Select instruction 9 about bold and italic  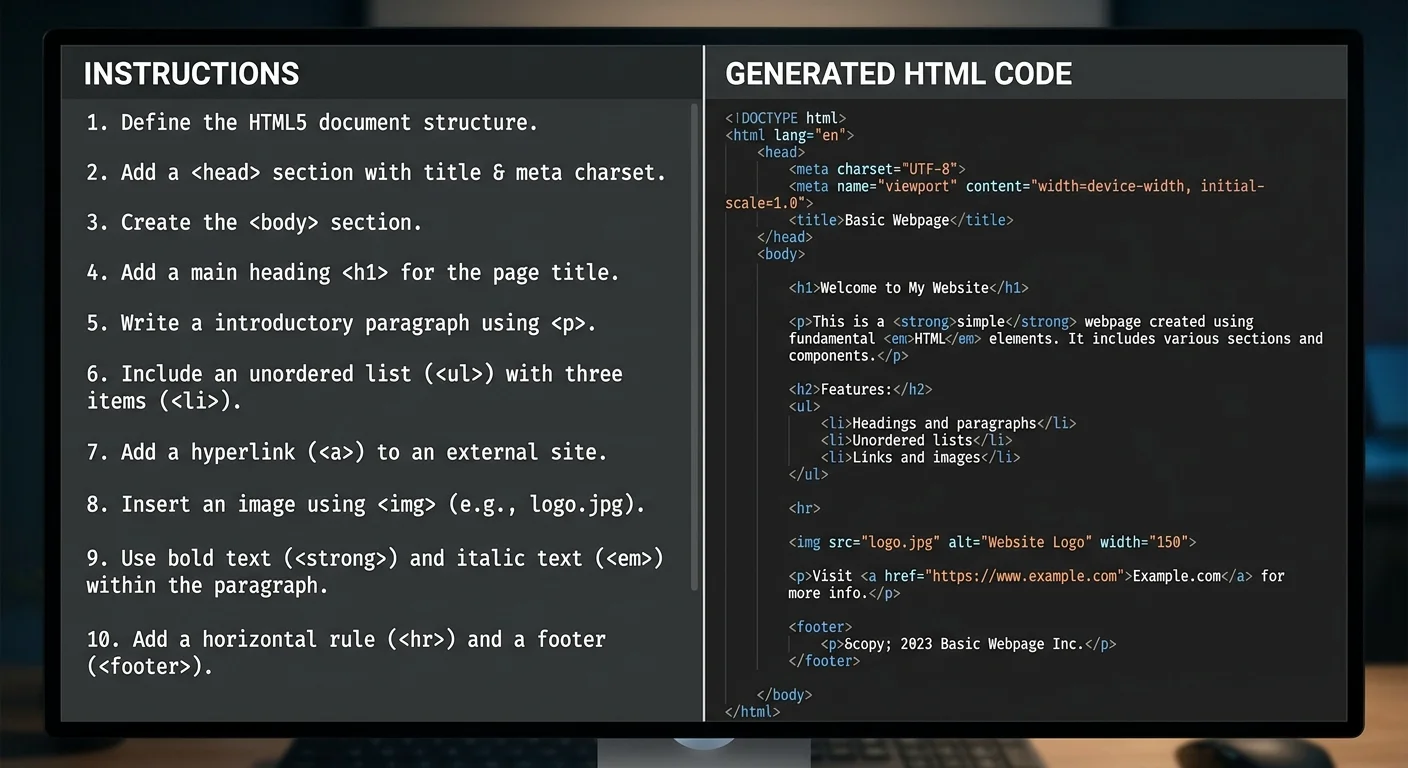[375, 571]
